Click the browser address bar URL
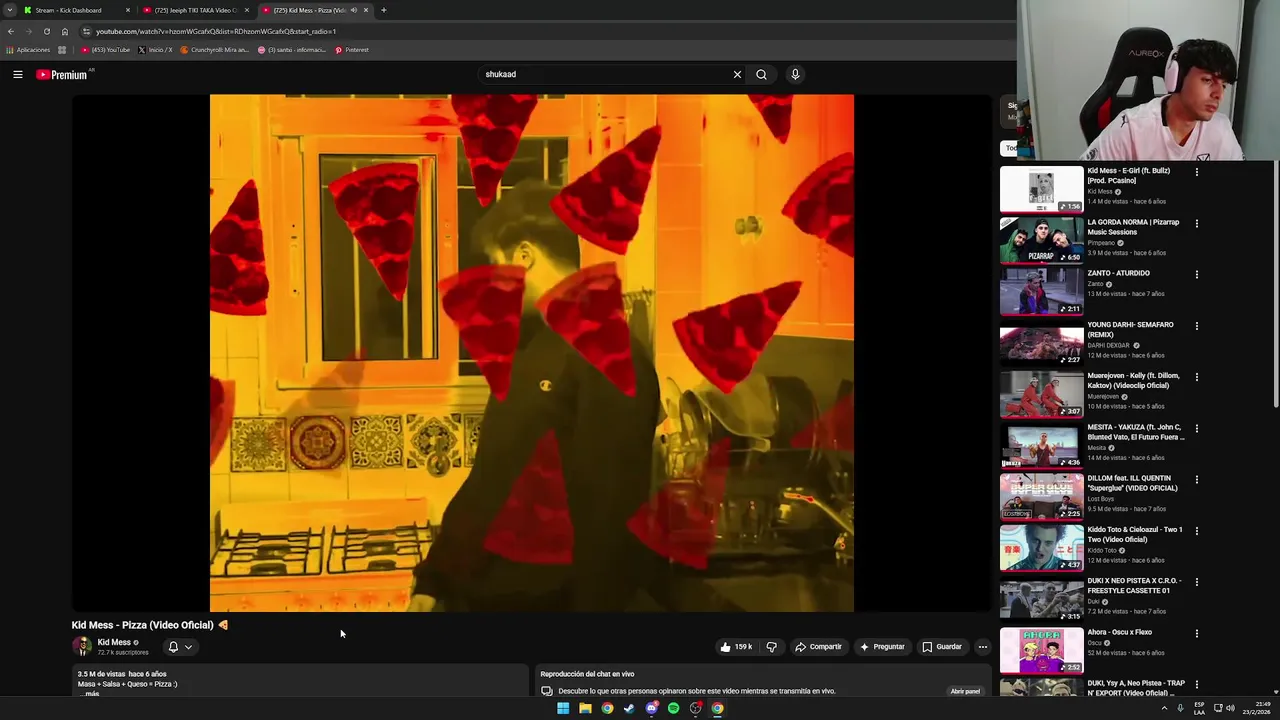 (x=216, y=31)
